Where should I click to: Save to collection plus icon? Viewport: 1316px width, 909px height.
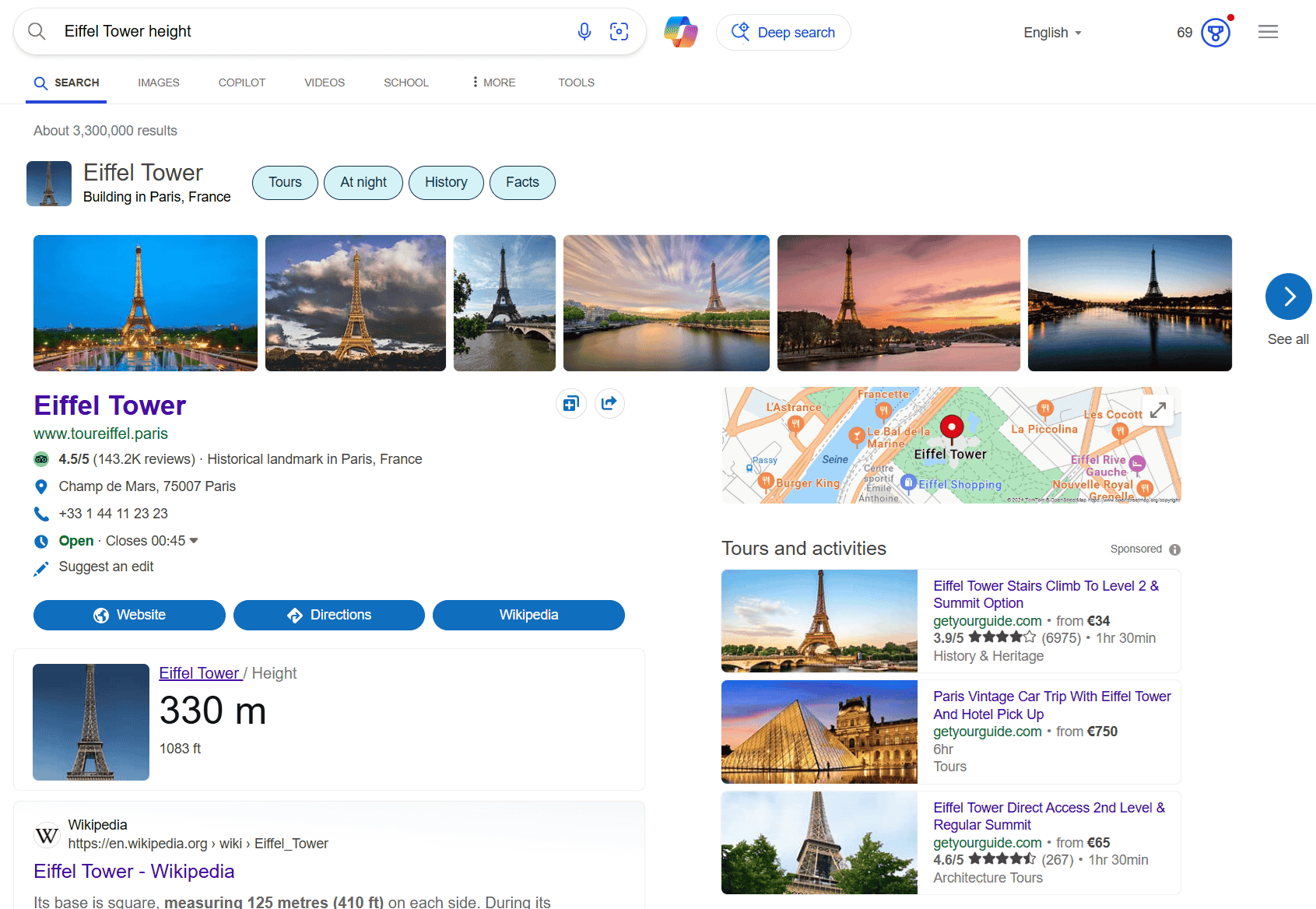[x=571, y=403]
